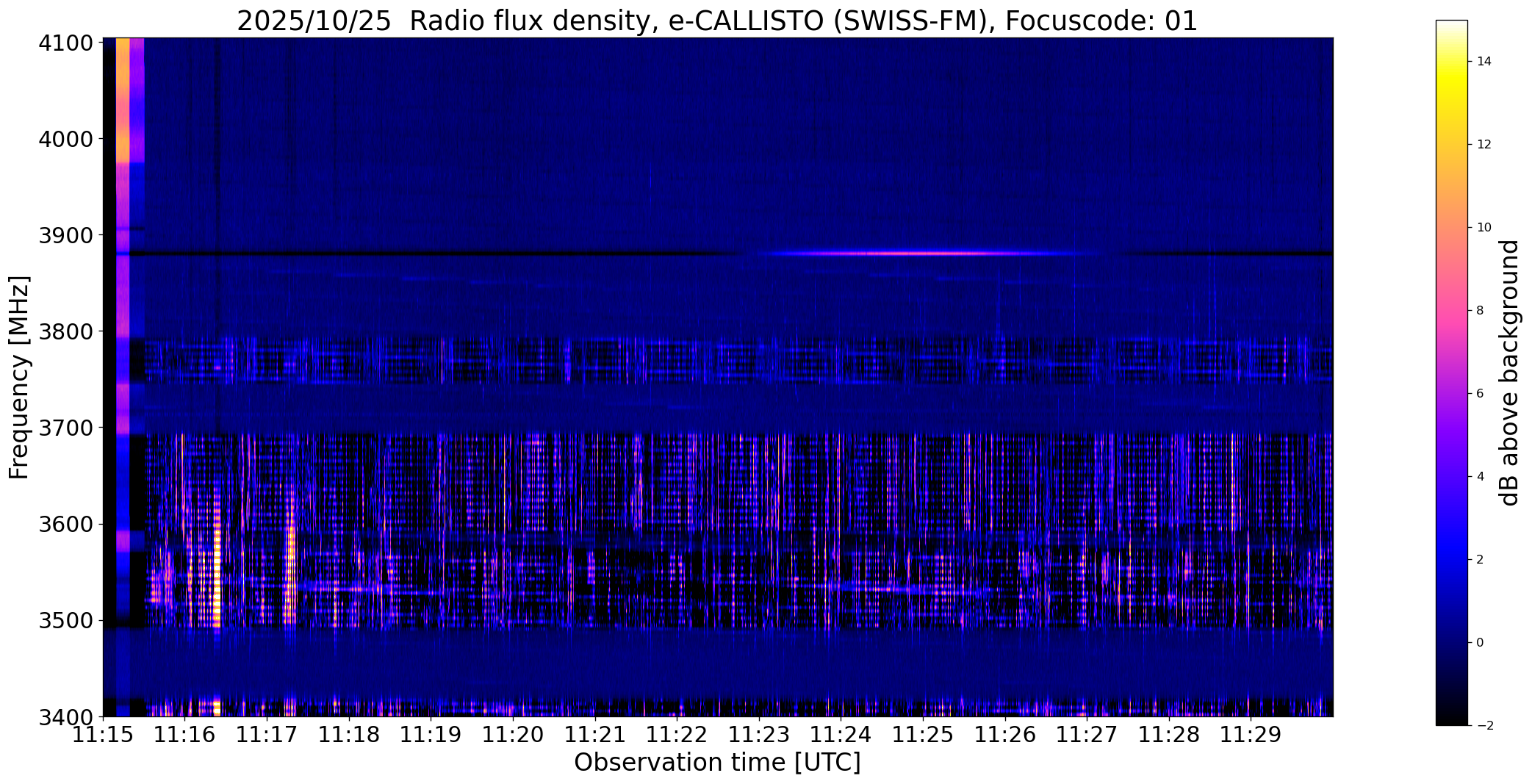The height and width of the screenshot is (784, 1532).
Task: Click the colorbar tick label 8
Action: tap(1481, 311)
